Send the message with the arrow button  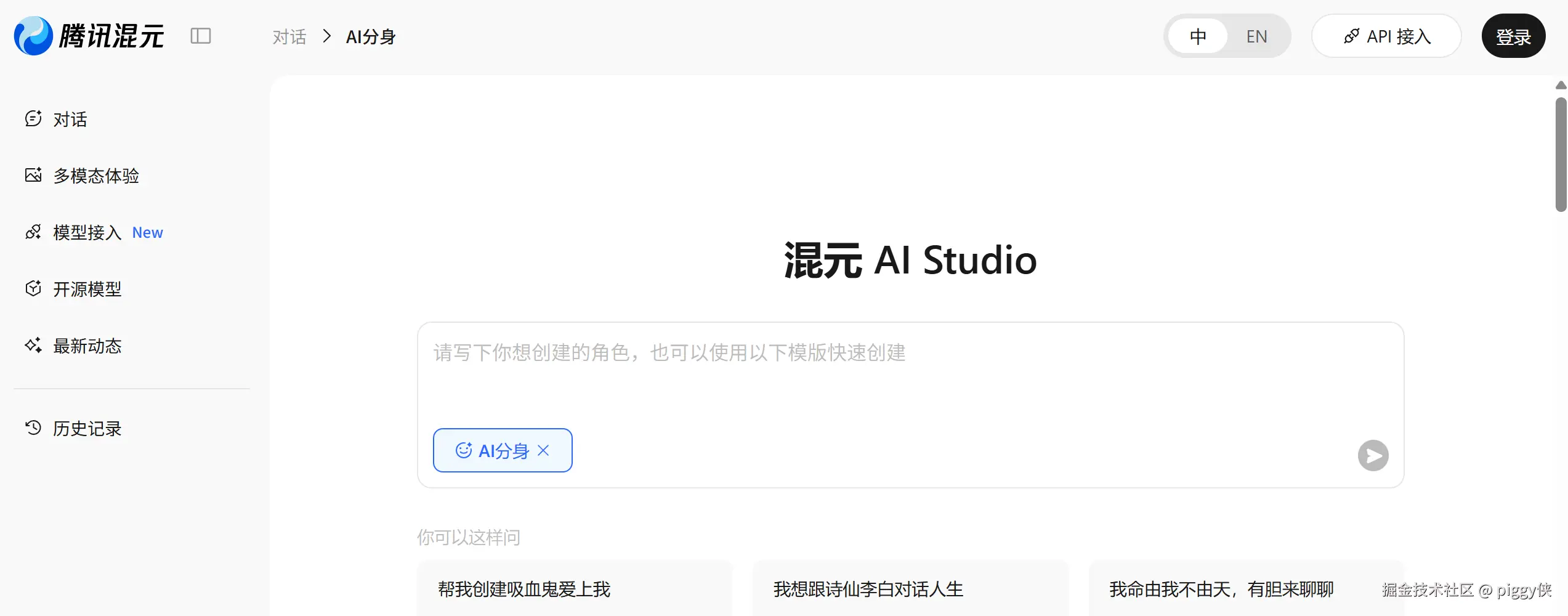pos(1373,455)
